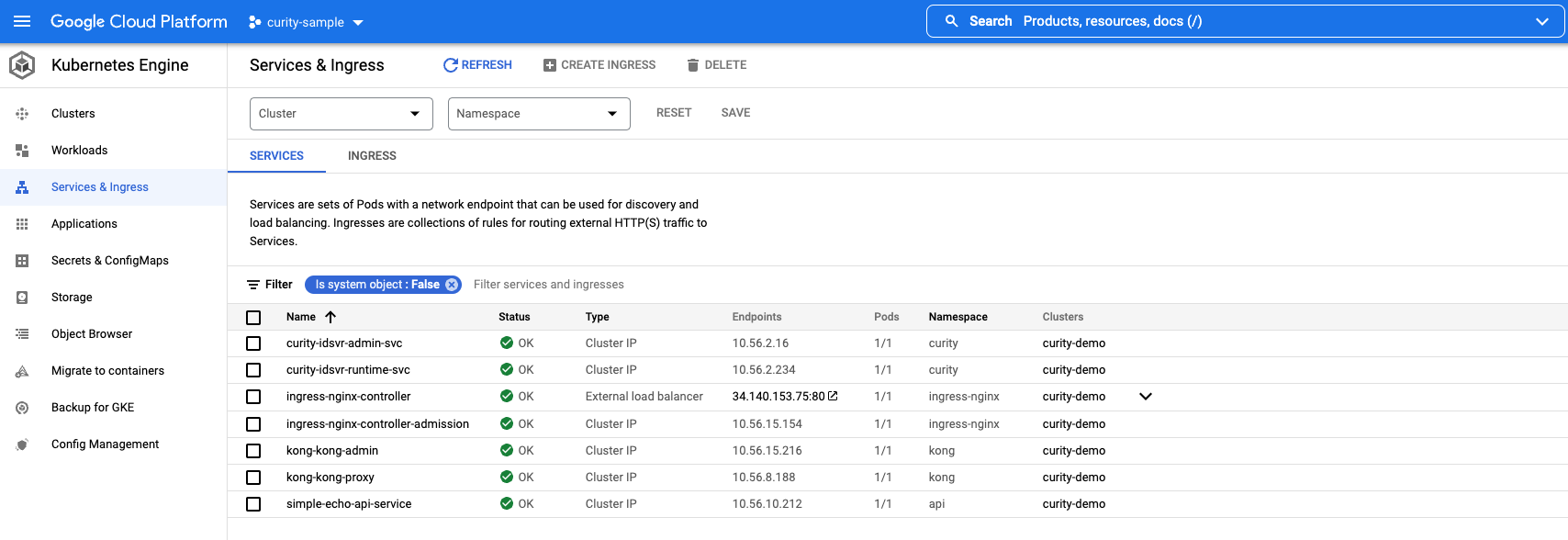Tick the kong-kong-proxy row checkbox
This screenshot has width=1568, height=540.
pos(253,478)
